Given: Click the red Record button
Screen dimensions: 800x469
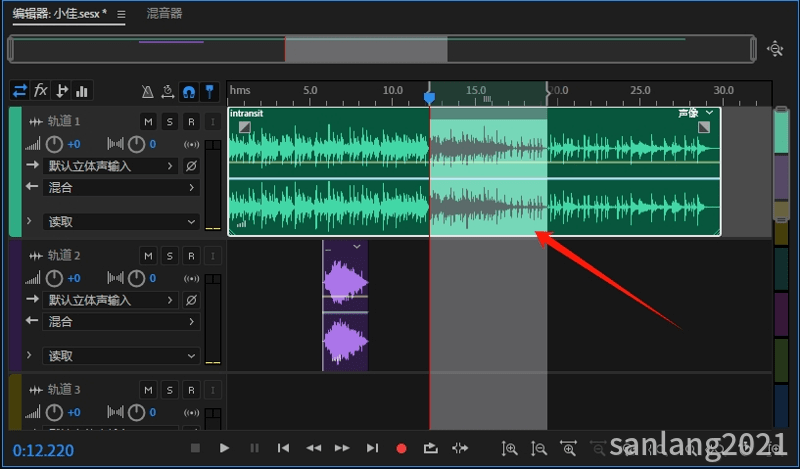Looking at the screenshot, I should (402, 449).
